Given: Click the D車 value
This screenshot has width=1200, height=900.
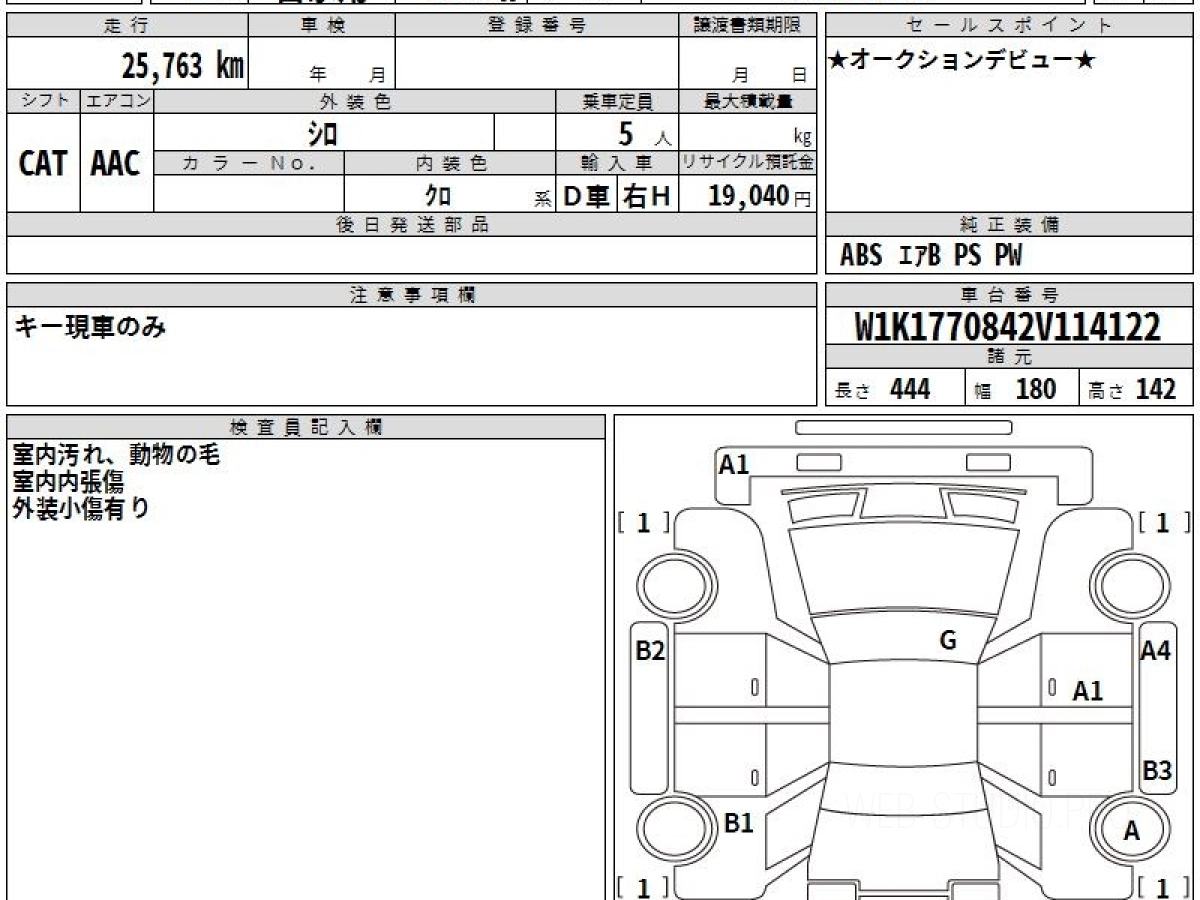Looking at the screenshot, I should point(587,196).
